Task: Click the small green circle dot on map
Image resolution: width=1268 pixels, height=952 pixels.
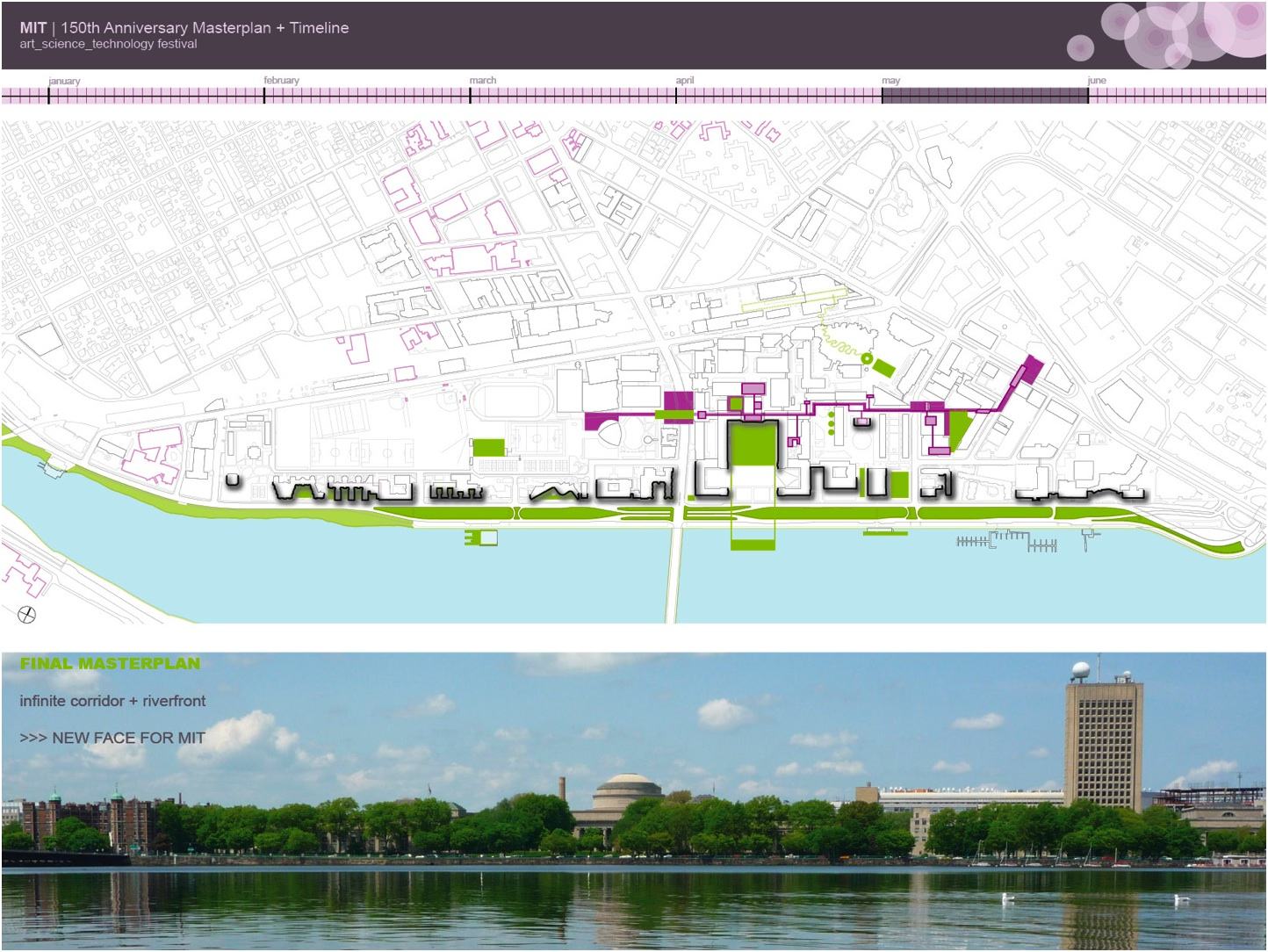Action: [867, 359]
